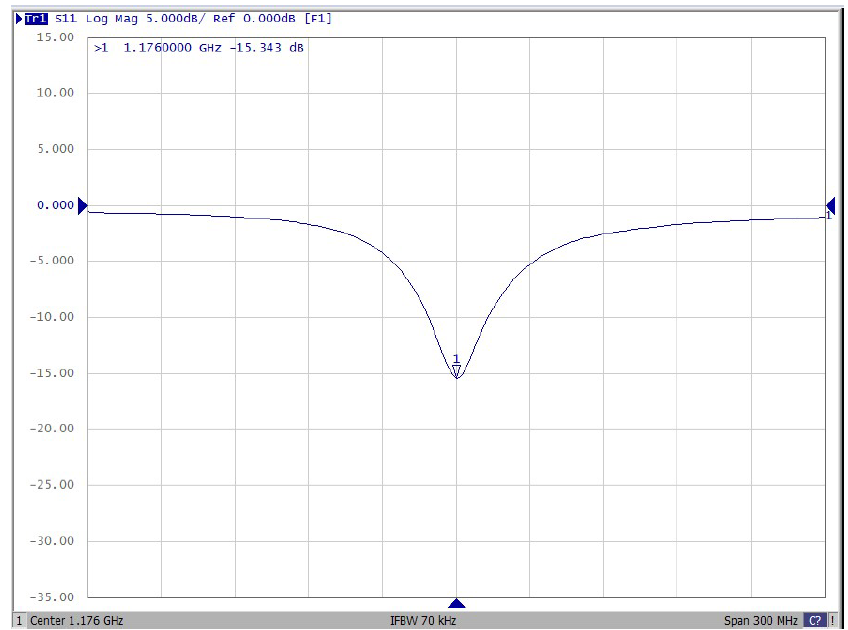
Task: Select the Tr1 trace label
Action: pos(36,18)
